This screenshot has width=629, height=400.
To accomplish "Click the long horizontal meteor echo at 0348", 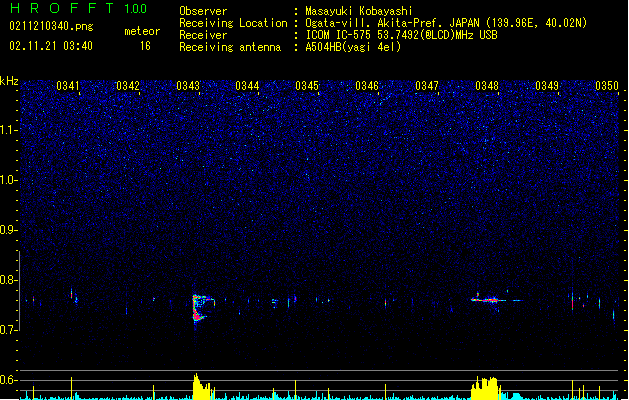I will click(496, 299).
